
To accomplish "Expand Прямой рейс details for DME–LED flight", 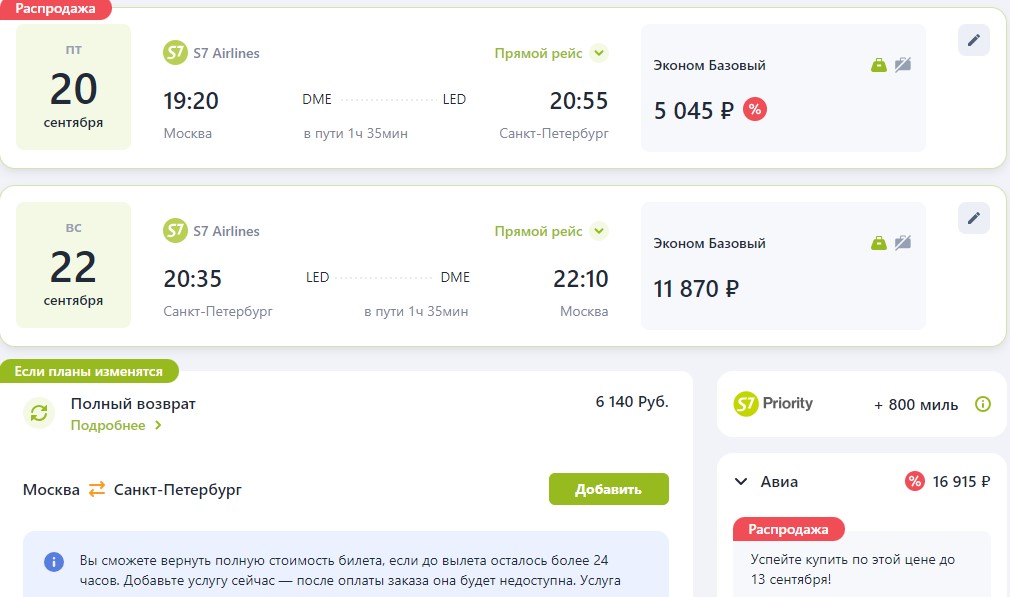I will pyautogui.click(x=599, y=53).
